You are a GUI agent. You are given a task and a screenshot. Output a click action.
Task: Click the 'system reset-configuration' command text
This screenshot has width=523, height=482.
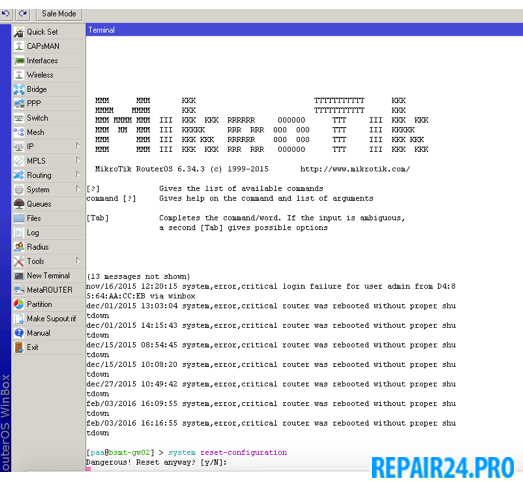click(227, 453)
